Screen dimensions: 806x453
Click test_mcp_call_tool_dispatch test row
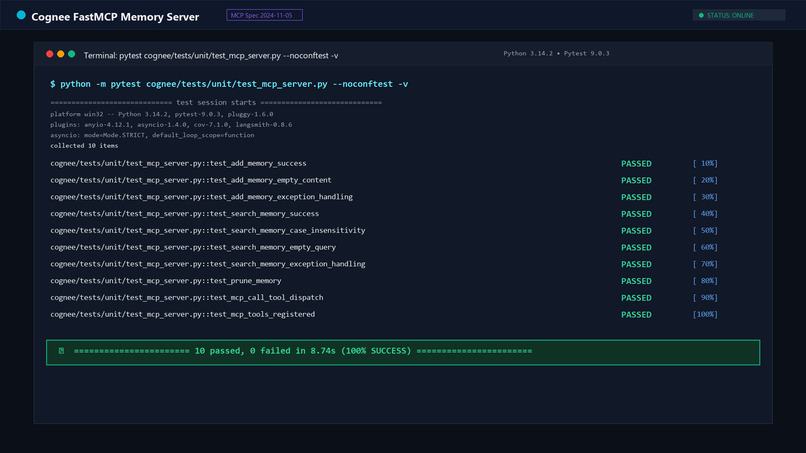click(384, 298)
